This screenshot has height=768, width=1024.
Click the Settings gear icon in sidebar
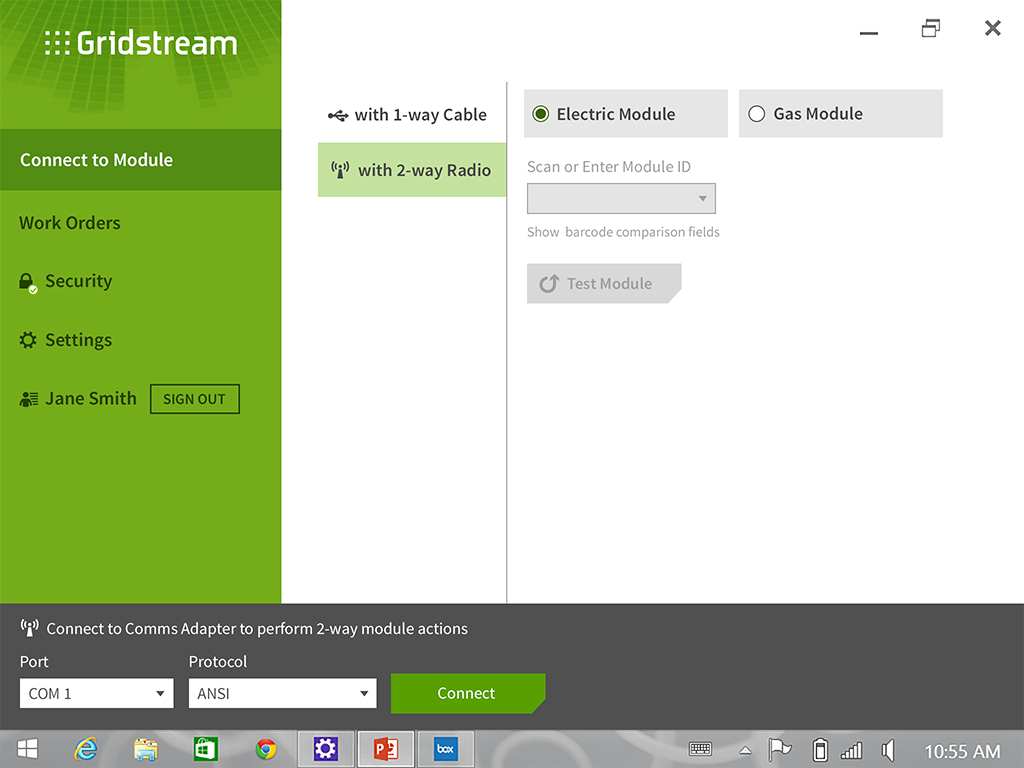pyautogui.click(x=28, y=340)
